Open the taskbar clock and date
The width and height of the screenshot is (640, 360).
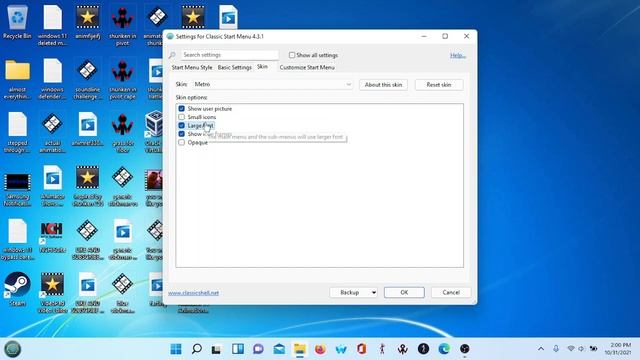pos(618,349)
